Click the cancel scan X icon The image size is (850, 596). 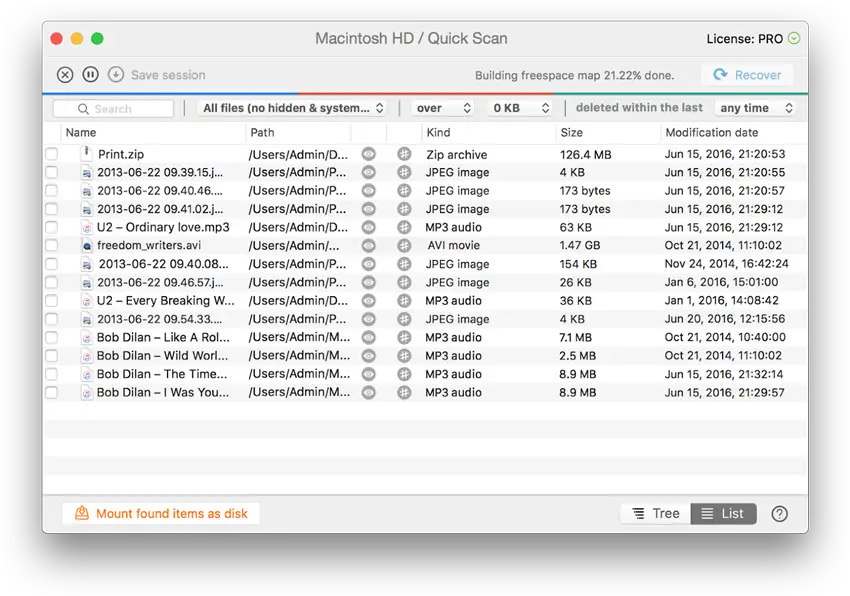pyautogui.click(x=65, y=75)
